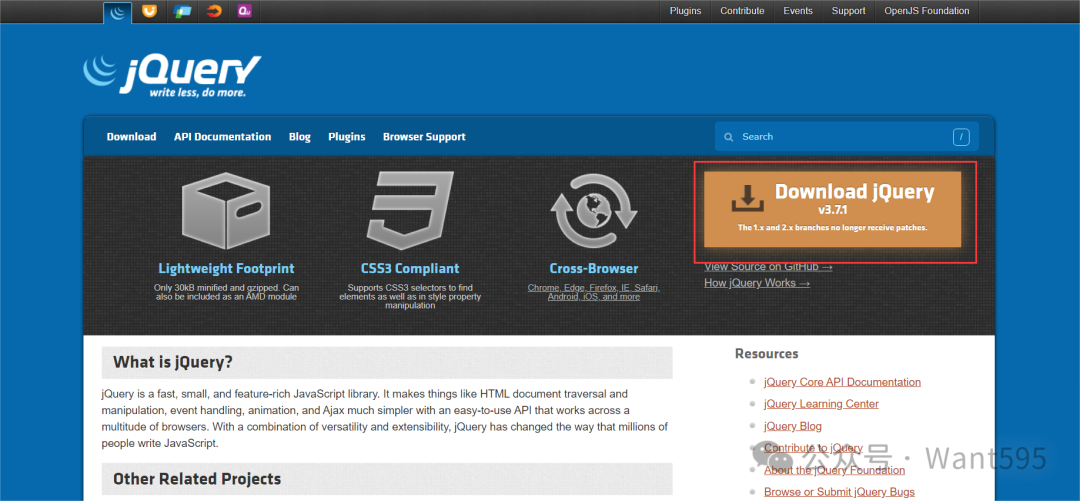Open jQuery Core API Documentation link
The image size is (1080, 501).
click(x=842, y=382)
